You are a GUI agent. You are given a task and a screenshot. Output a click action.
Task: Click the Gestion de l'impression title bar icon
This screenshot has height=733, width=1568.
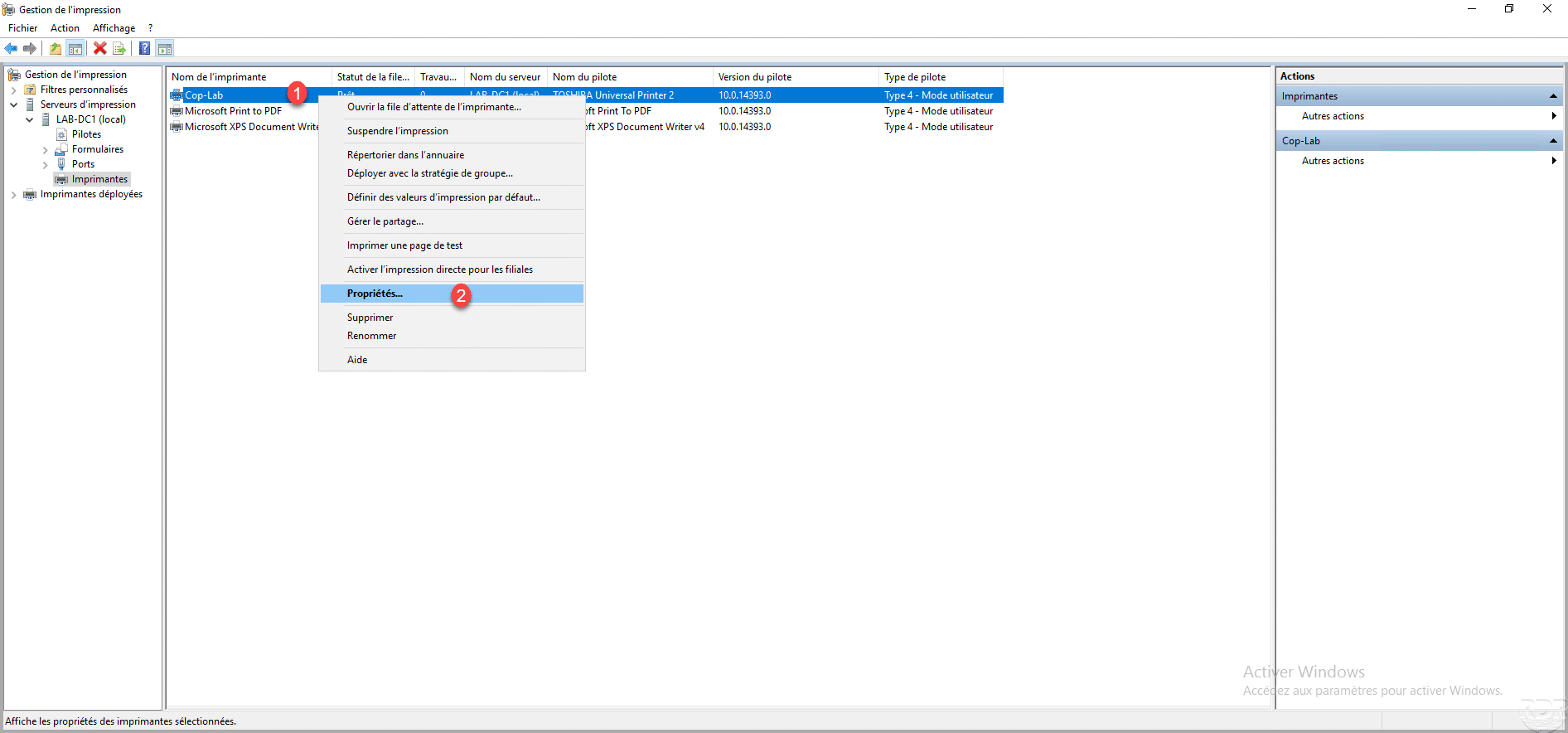pos(8,10)
